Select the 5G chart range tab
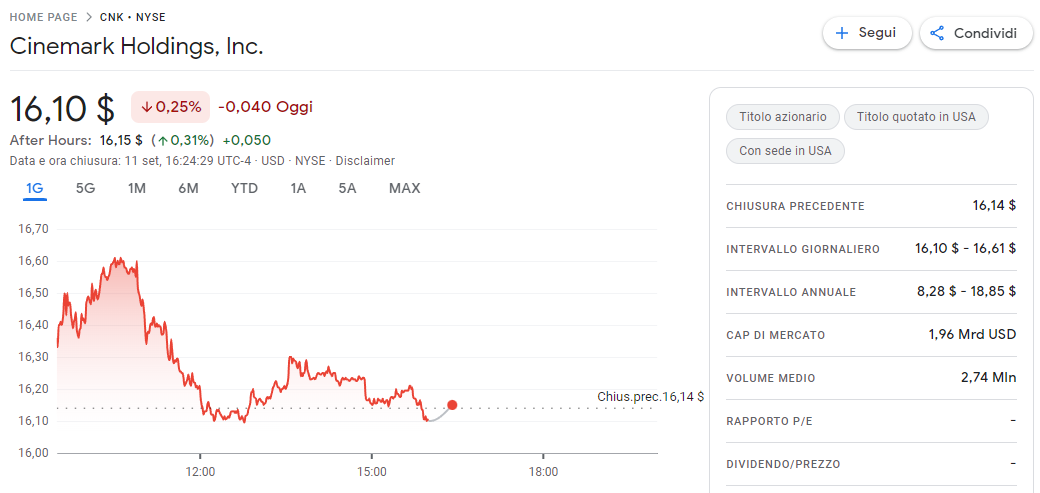Screen dimensions: 1040x493 (86, 188)
